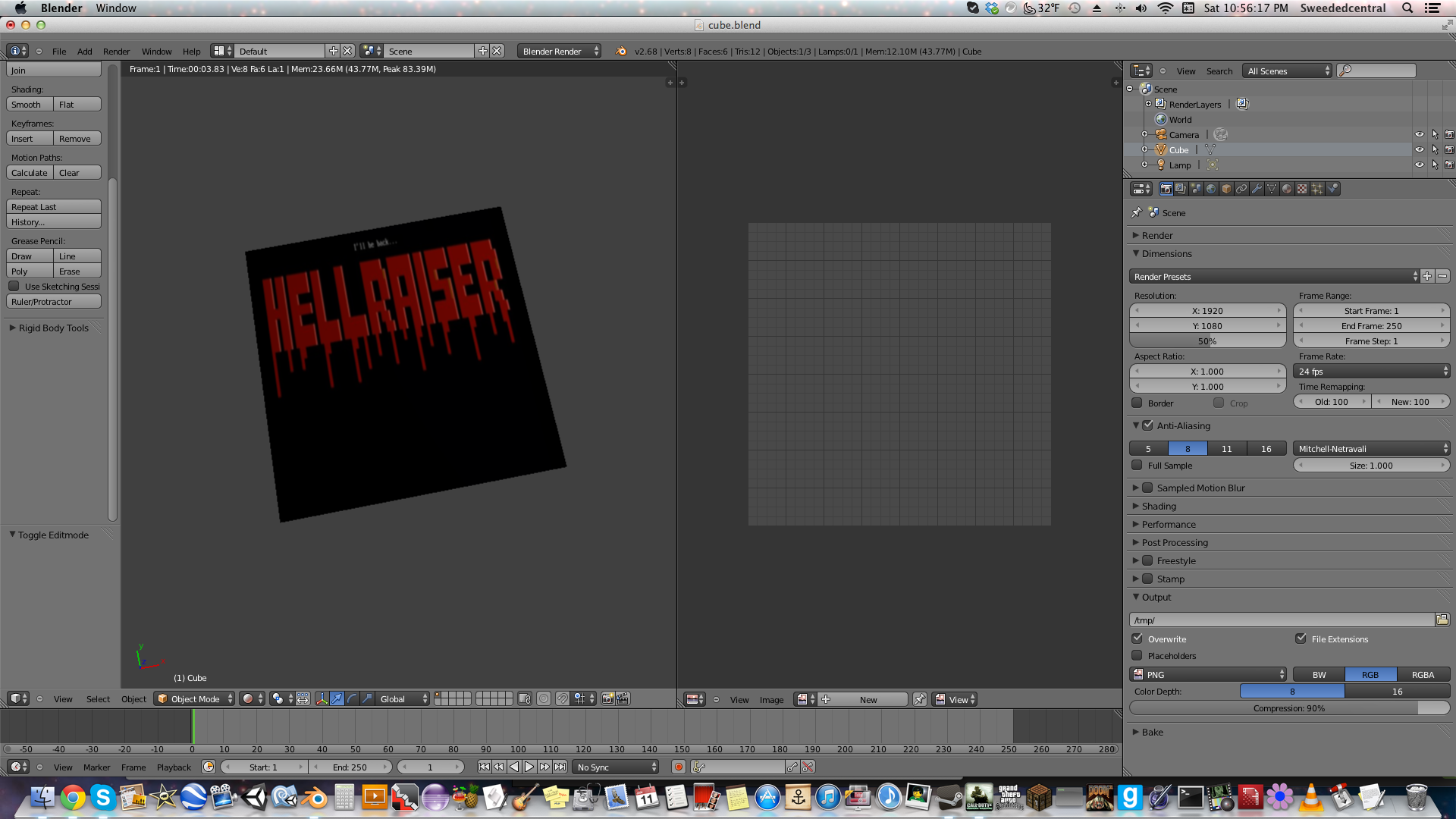Open the Mitchell-Netravali filter dropdown
Screen dimensions: 1456x819
point(1371,448)
